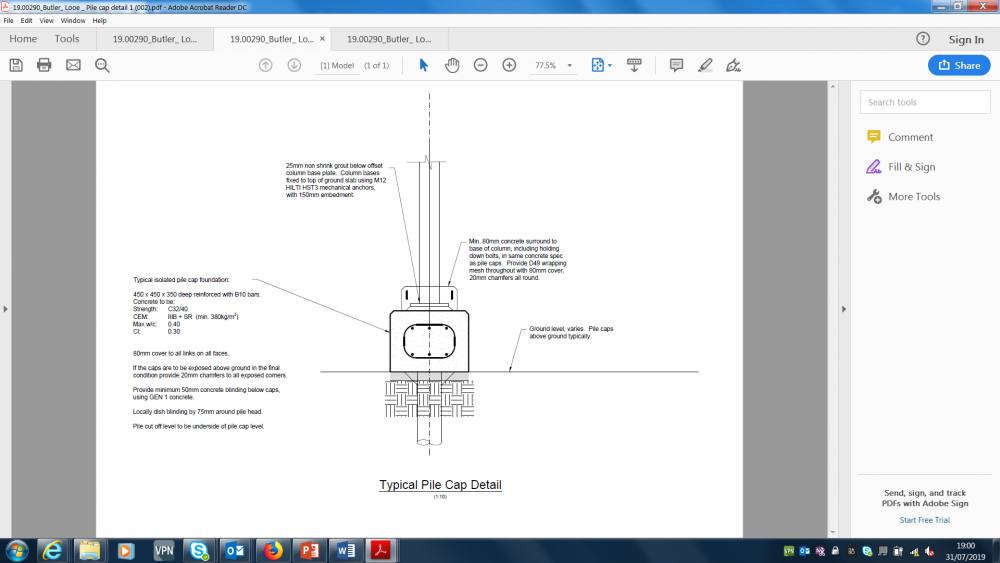Open File Explorer from taskbar
Screen dimensions: 1000x563
point(89,551)
